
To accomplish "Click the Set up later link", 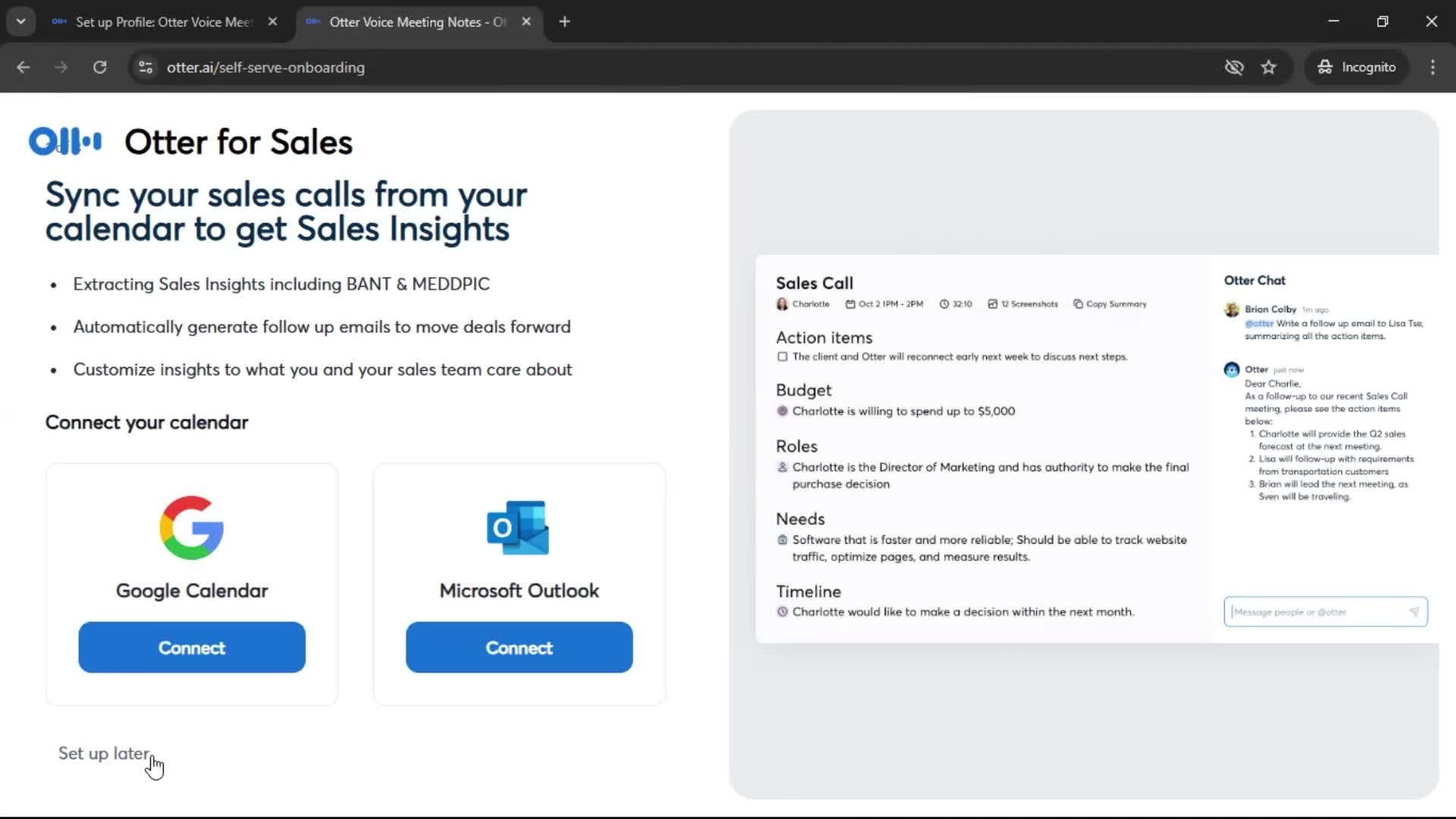I will pyautogui.click(x=104, y=753).
